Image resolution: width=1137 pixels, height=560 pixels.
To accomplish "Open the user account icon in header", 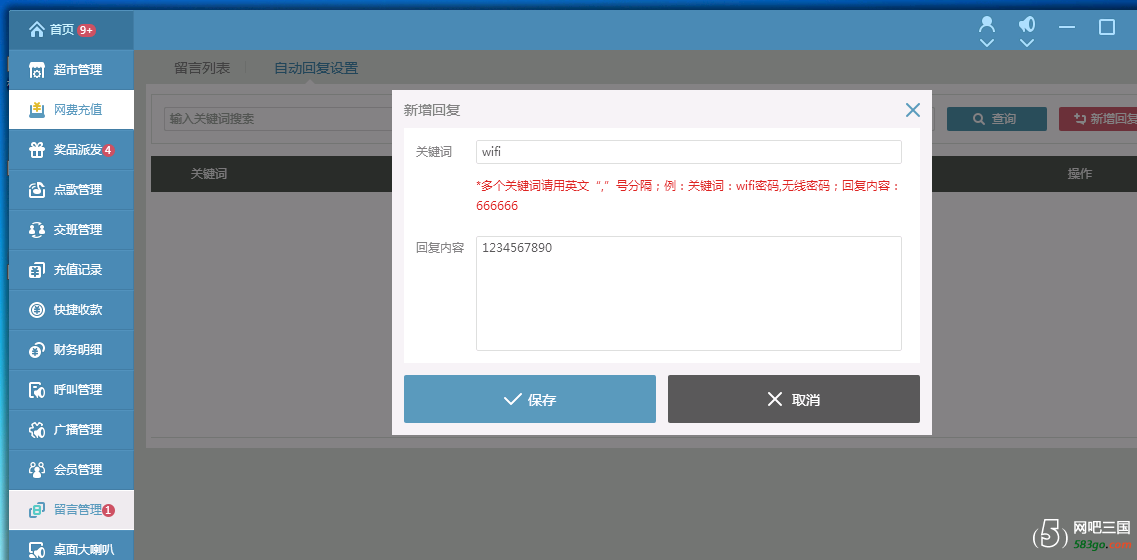I will coord(986,25).
